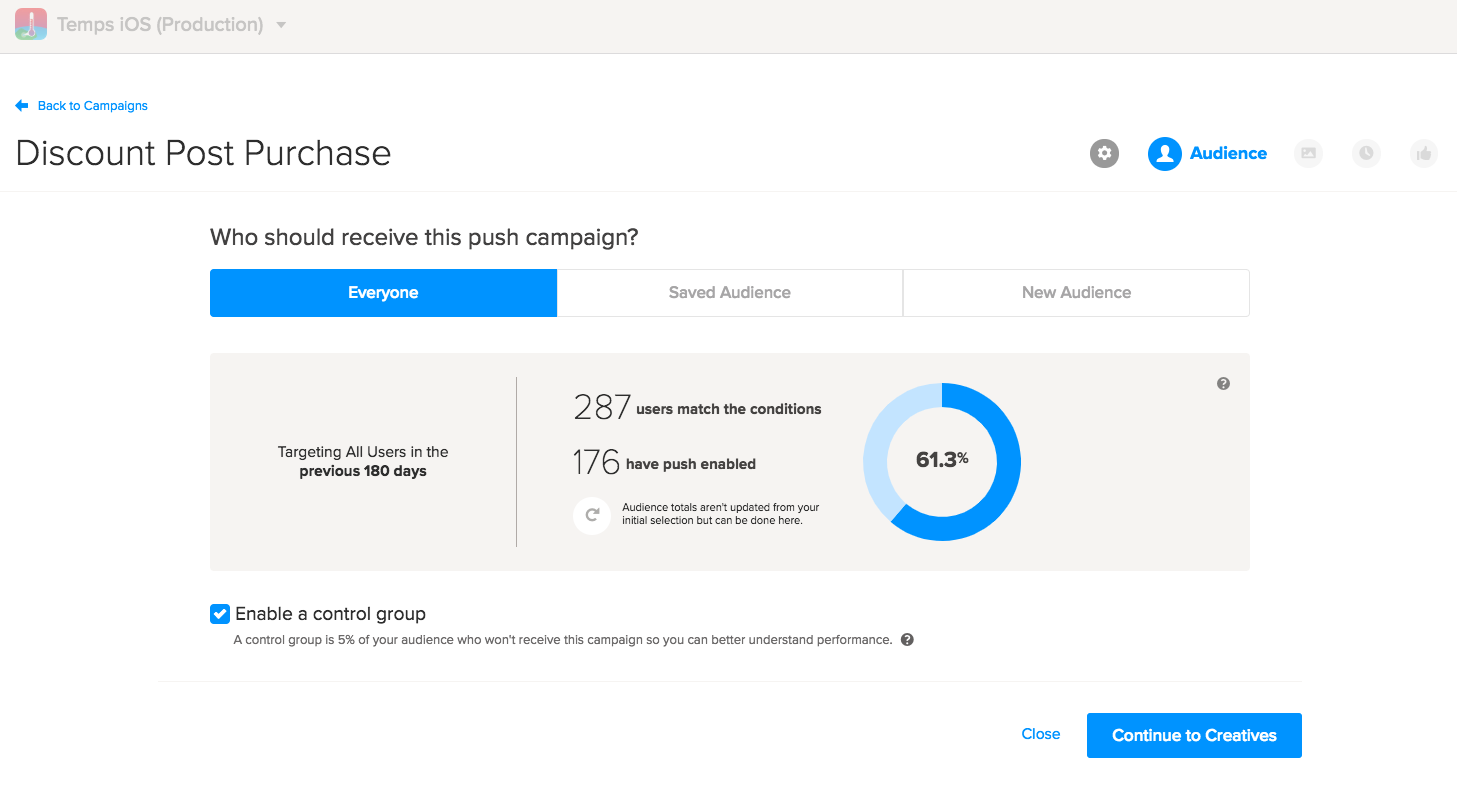Open help icon in audience summary panel

pos(1223,384)
